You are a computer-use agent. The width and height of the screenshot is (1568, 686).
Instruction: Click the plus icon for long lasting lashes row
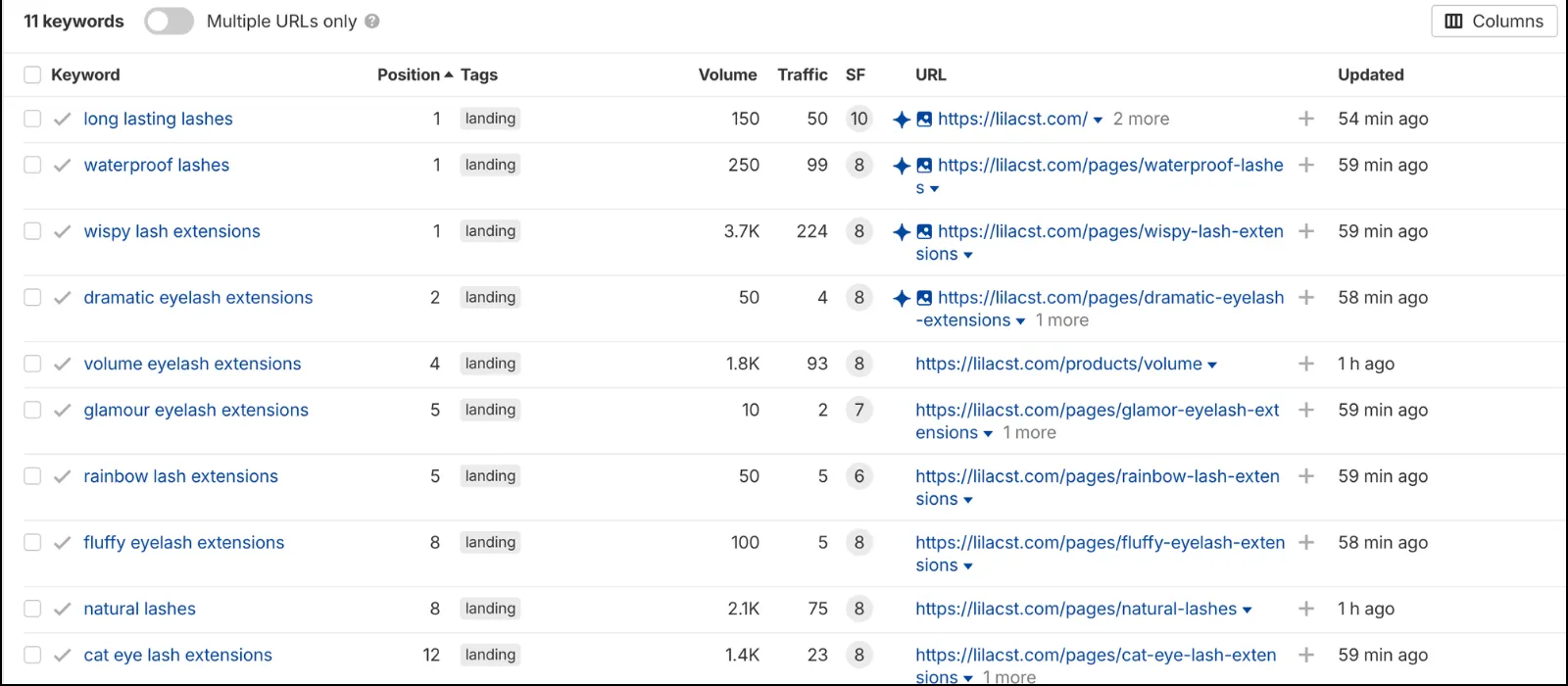[1306, 119]
